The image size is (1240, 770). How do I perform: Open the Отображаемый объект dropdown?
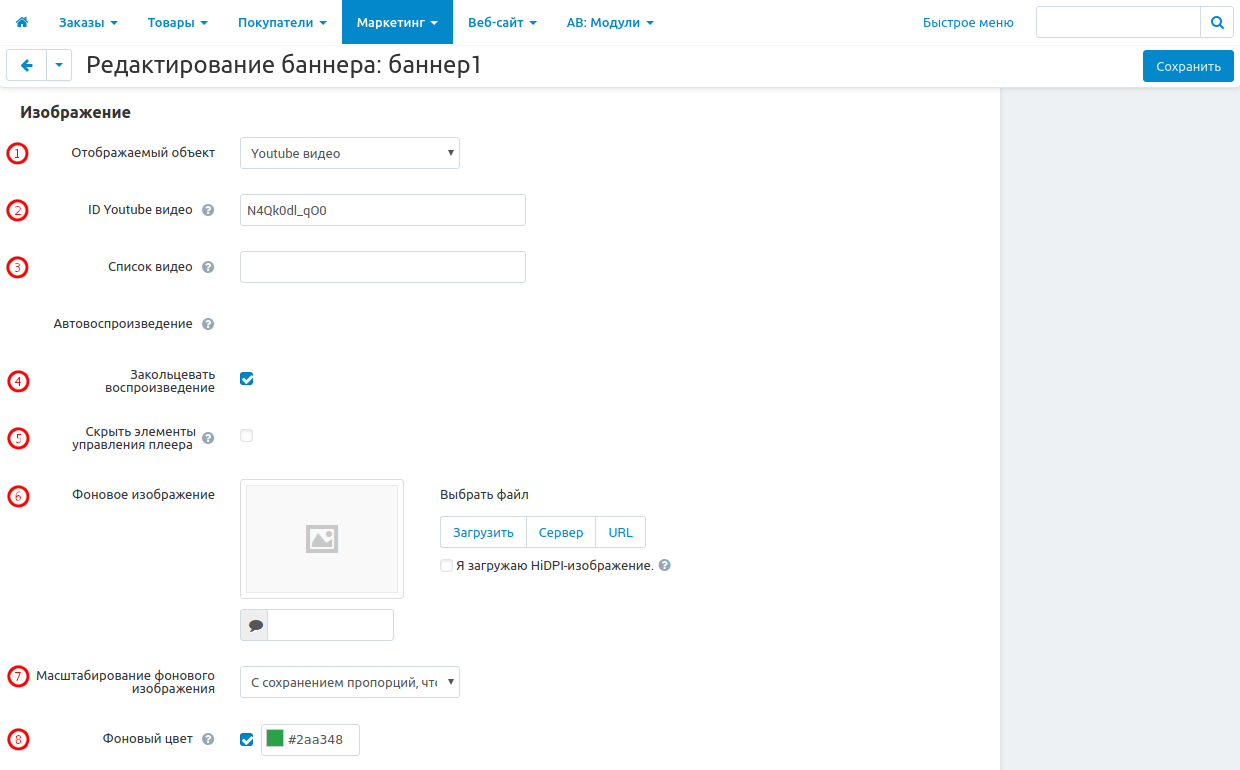350,154
